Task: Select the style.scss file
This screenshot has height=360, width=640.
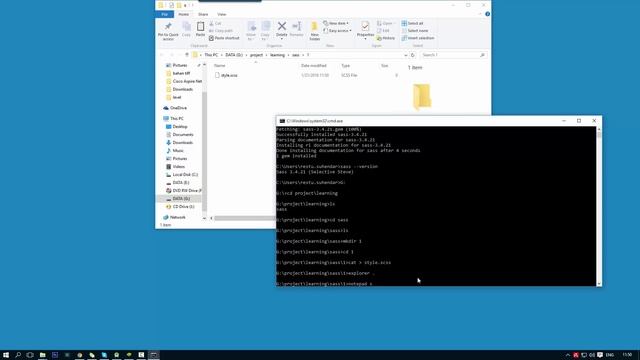Action: coord(229,75)
